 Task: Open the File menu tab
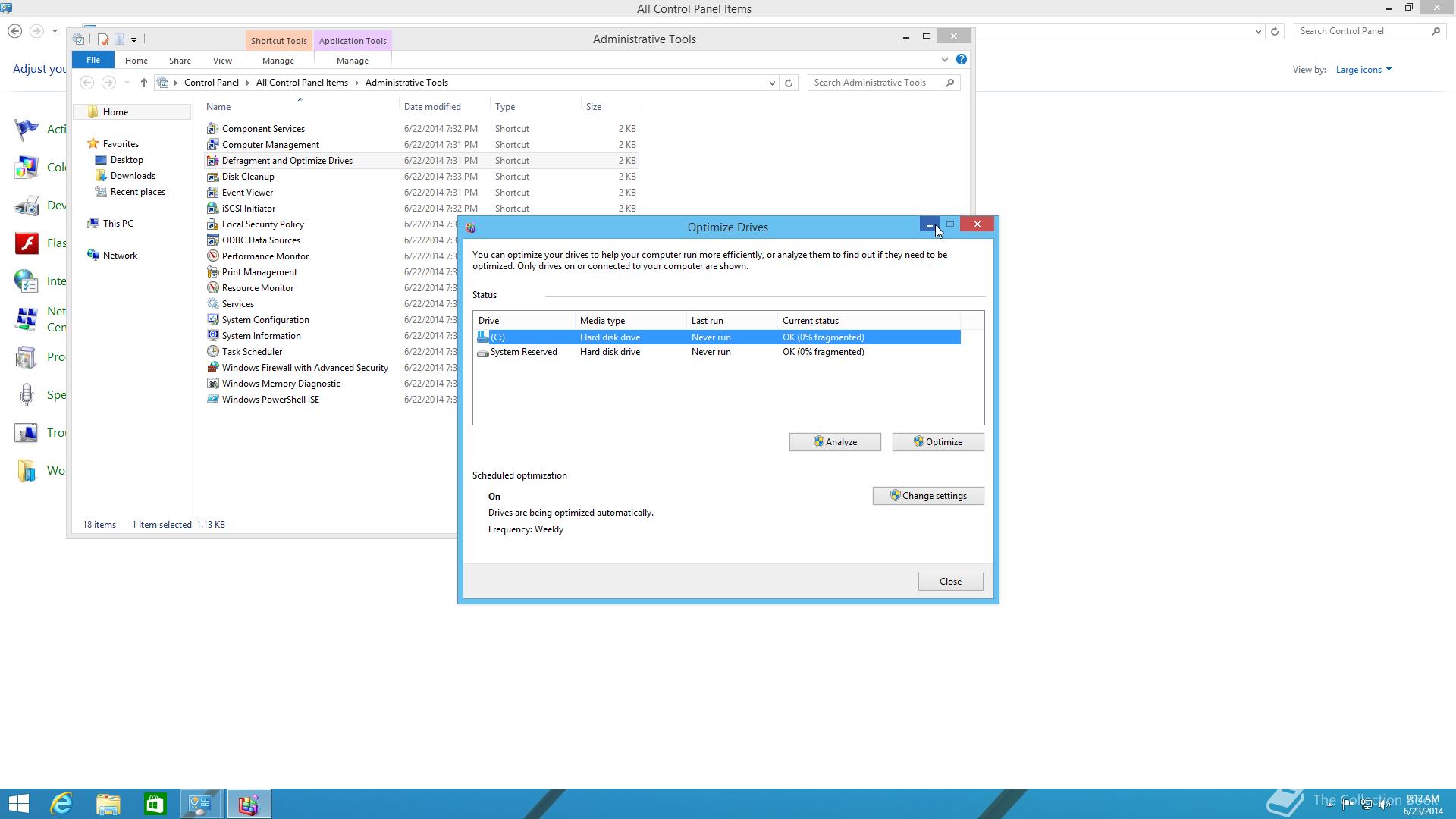click(x=93, y=60)
